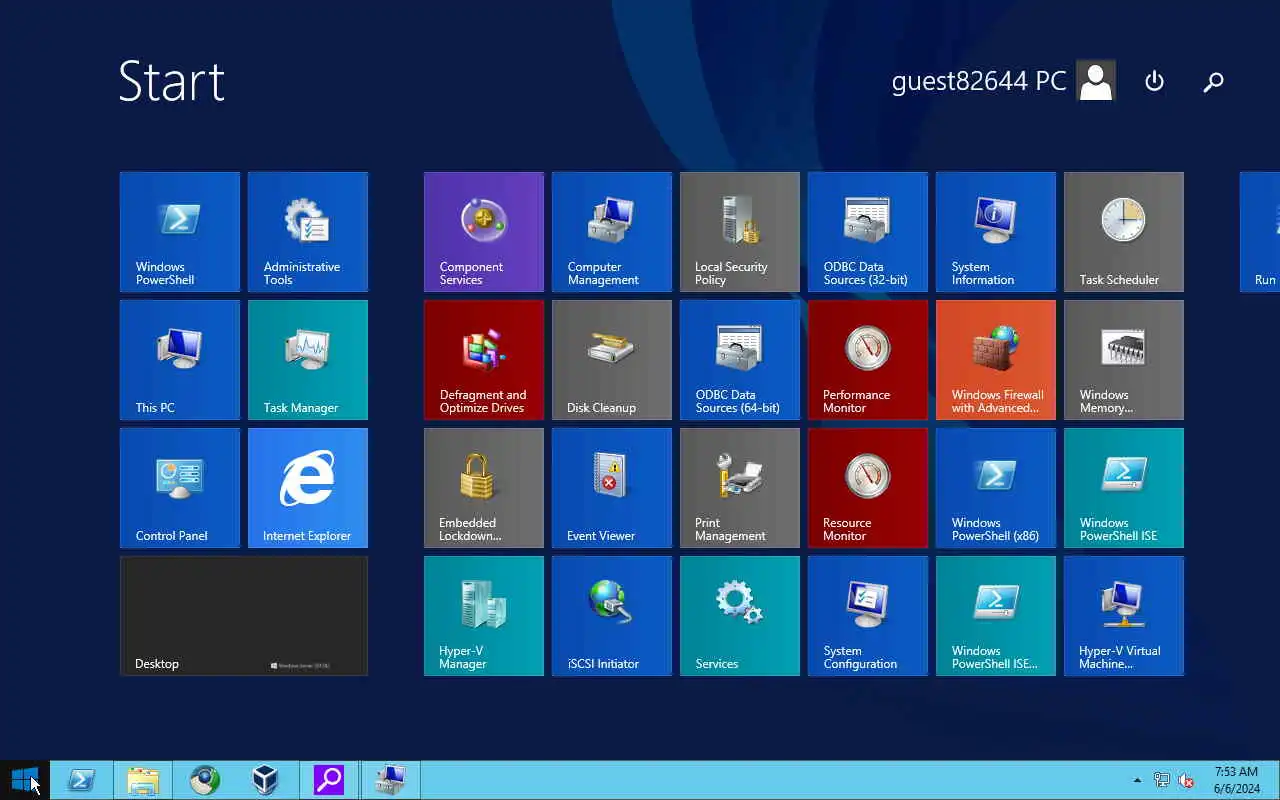Image resolution: width=1280 pixels, height=800 pixels.
Task: Open the VirtualBox cube icon in taskbar
Action: [267, 780]
